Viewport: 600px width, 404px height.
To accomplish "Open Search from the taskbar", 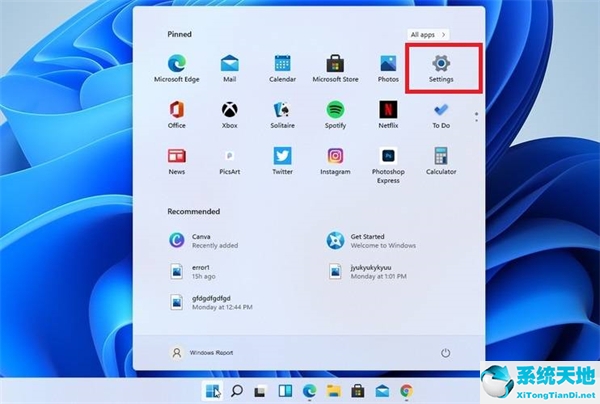I will 237,391.
